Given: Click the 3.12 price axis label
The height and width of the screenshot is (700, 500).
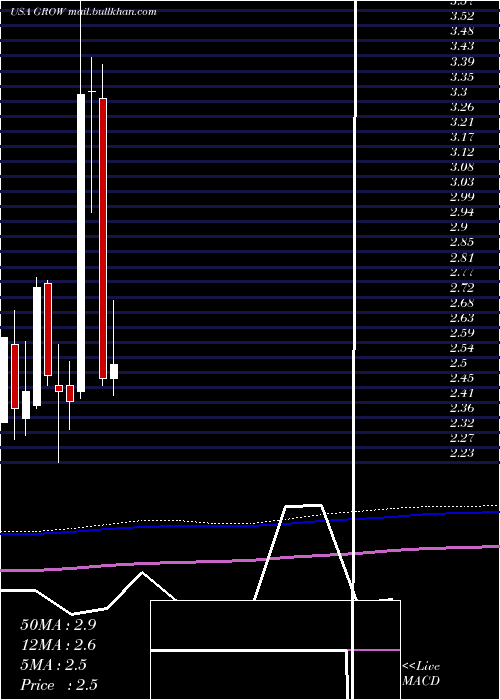Looking at the screenshot, I should [462, 152].
